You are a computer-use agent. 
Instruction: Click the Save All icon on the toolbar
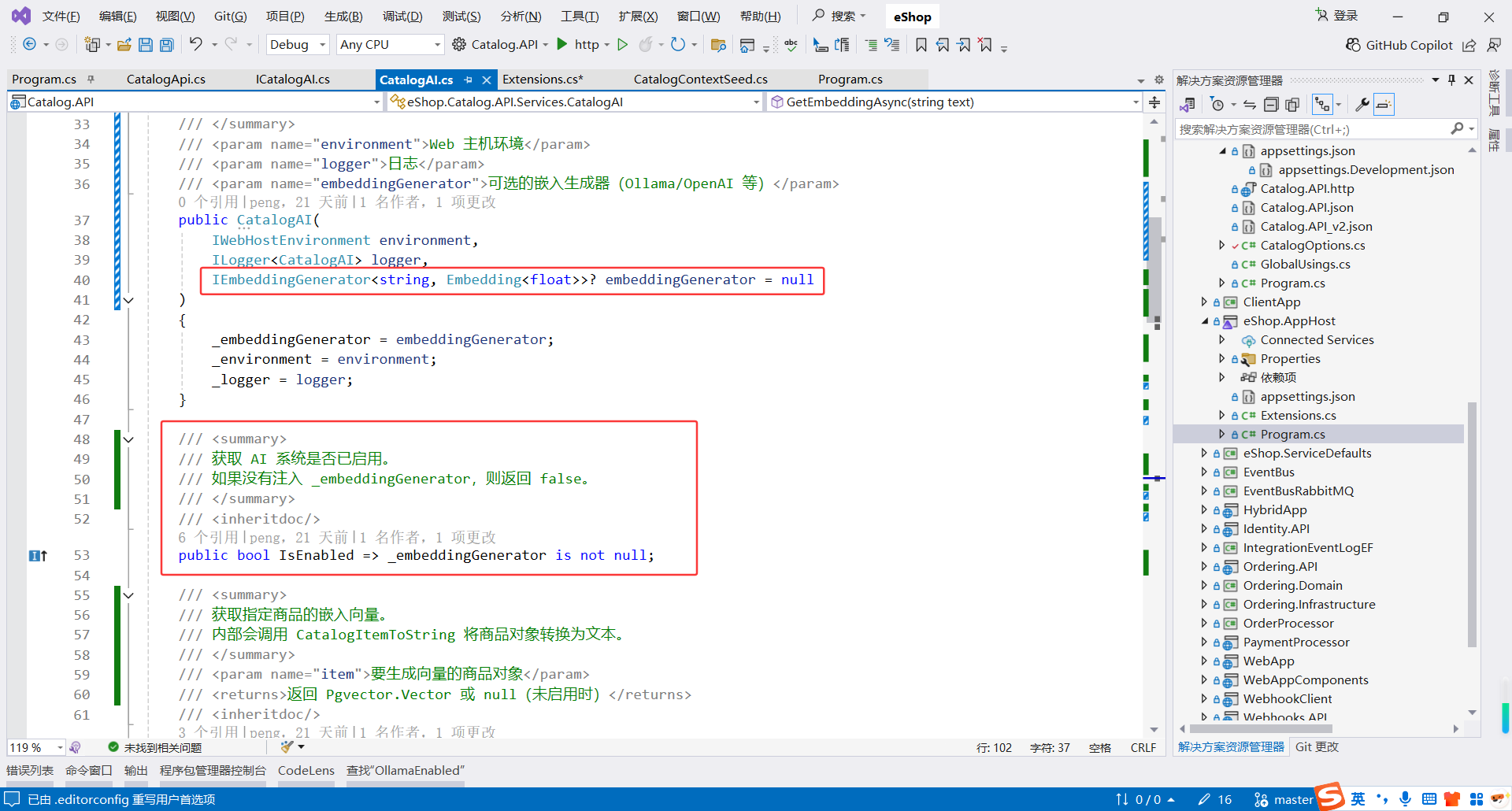pyautogui.click(x=166, y=44)
